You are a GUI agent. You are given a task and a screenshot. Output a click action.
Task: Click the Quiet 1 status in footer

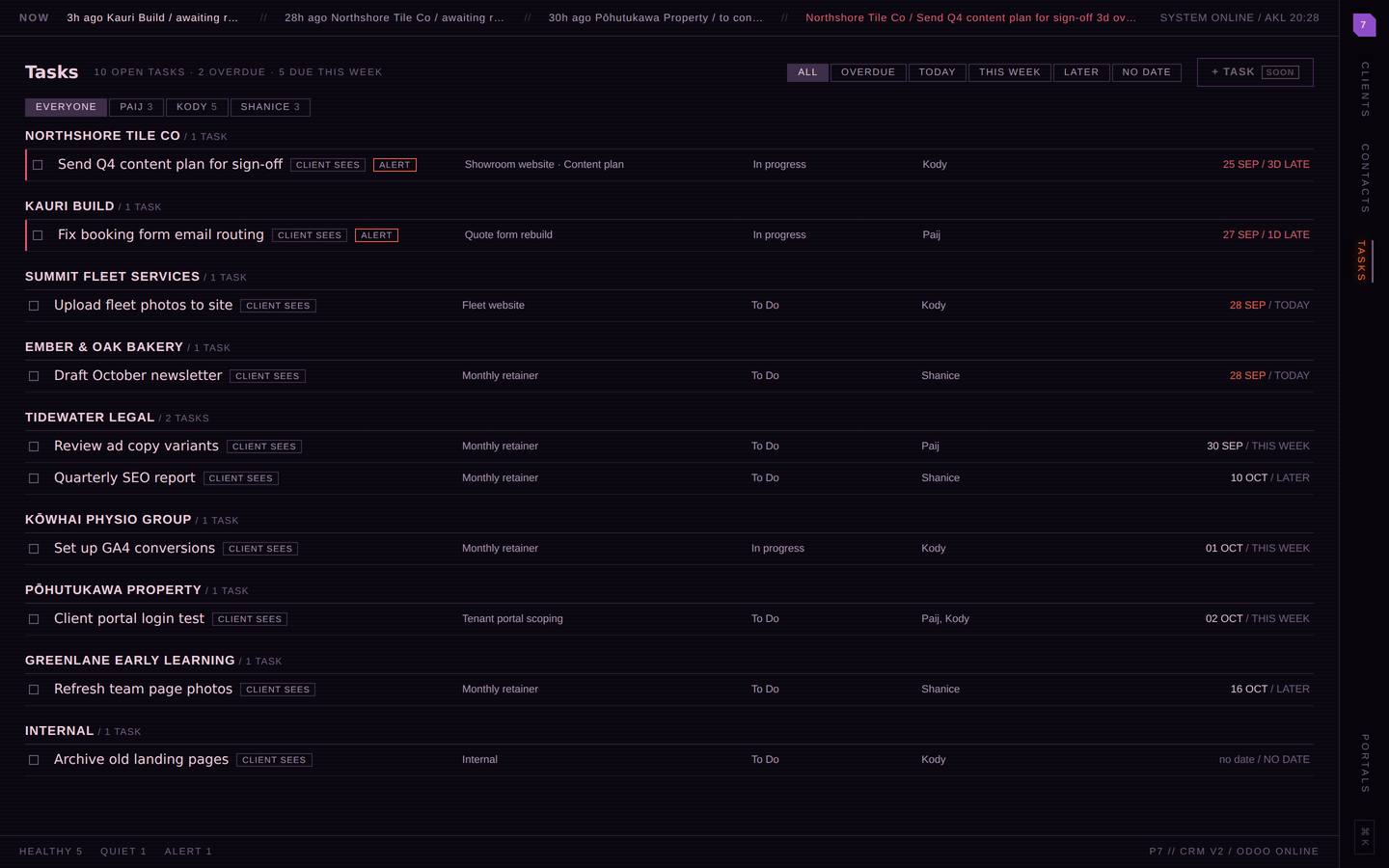(123, 852)
